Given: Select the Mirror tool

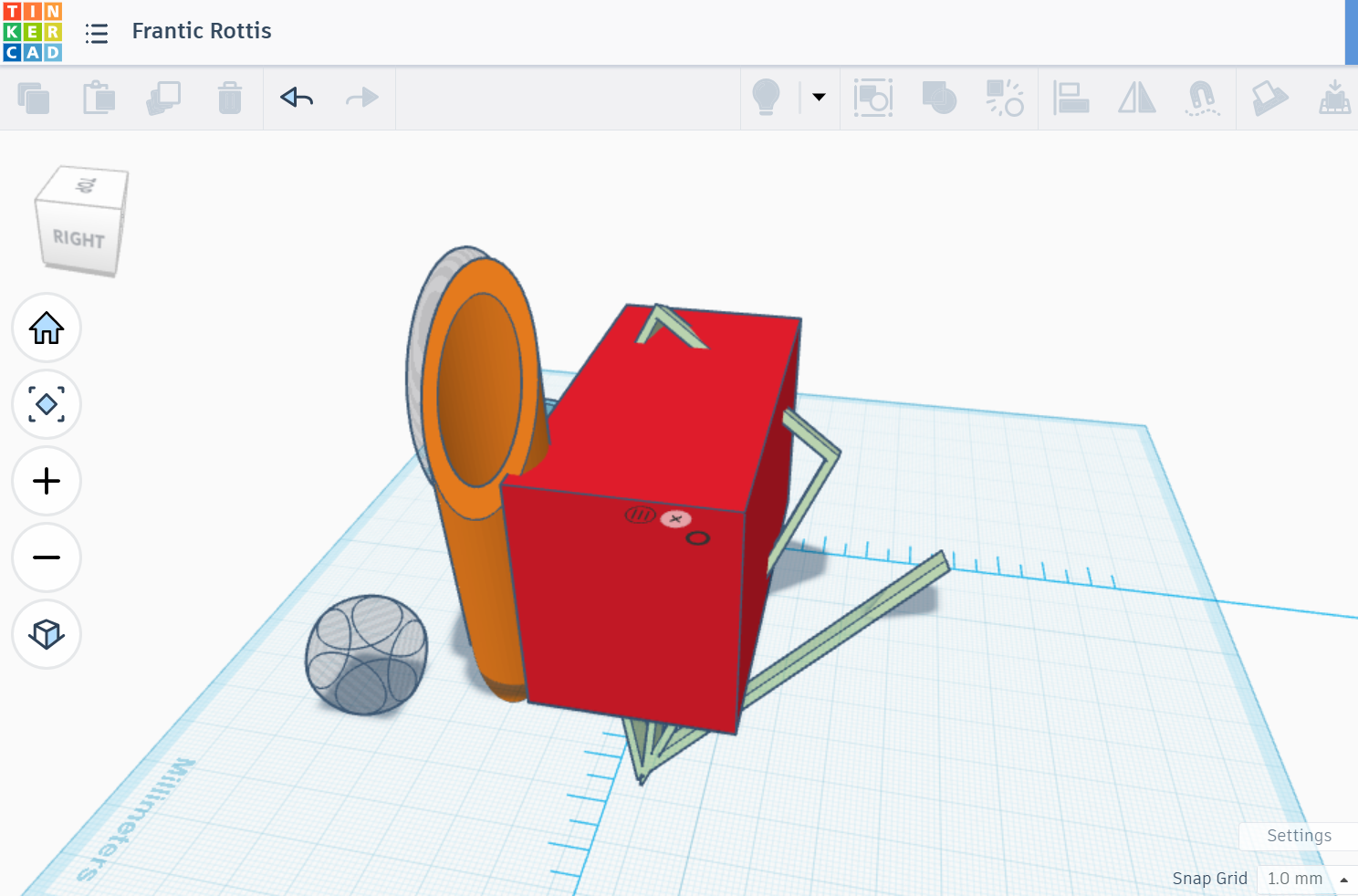Looking at the screenshot, I should tap(1137, 98).
